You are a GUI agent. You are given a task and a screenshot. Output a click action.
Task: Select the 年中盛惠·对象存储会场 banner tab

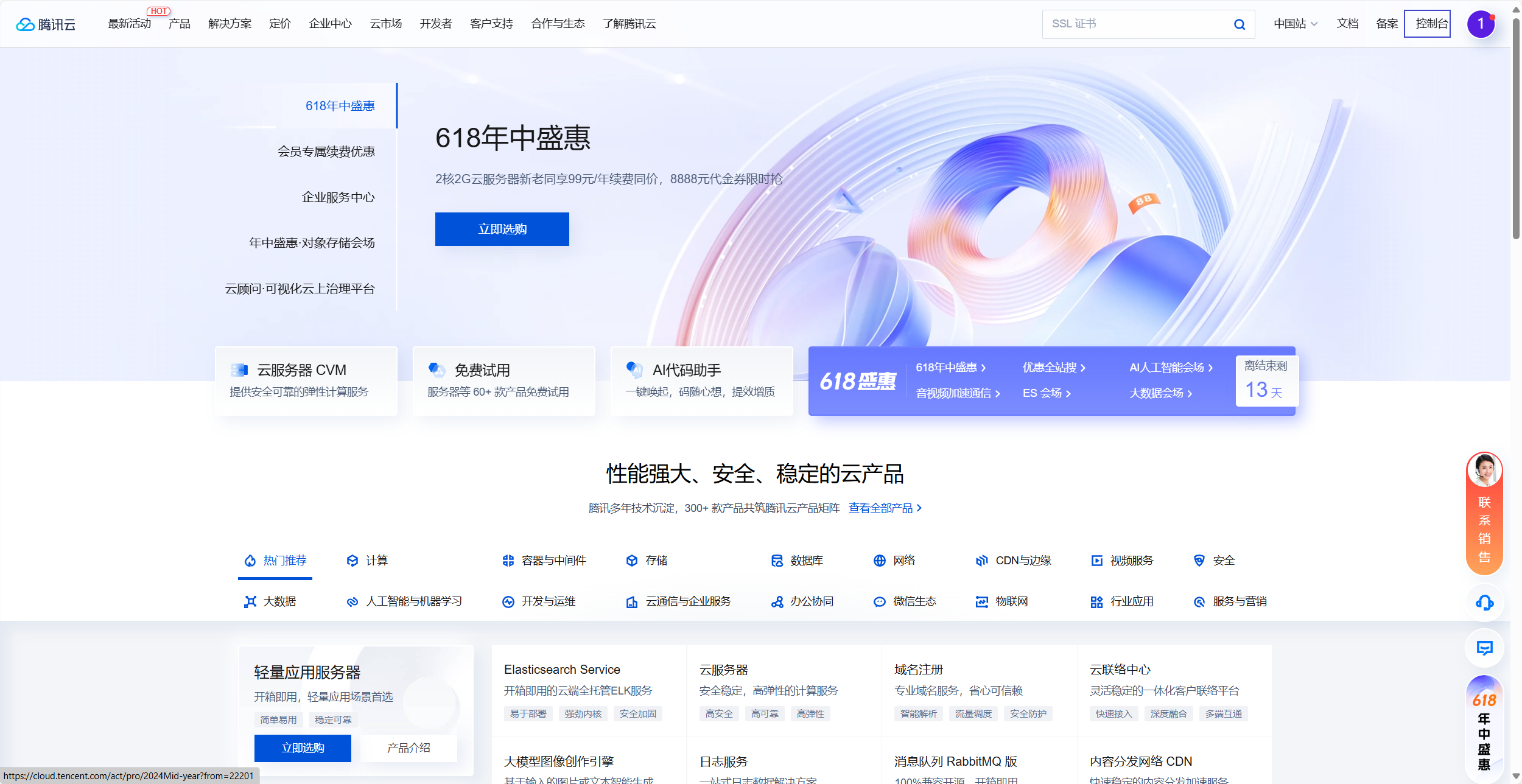coord(312,243)
